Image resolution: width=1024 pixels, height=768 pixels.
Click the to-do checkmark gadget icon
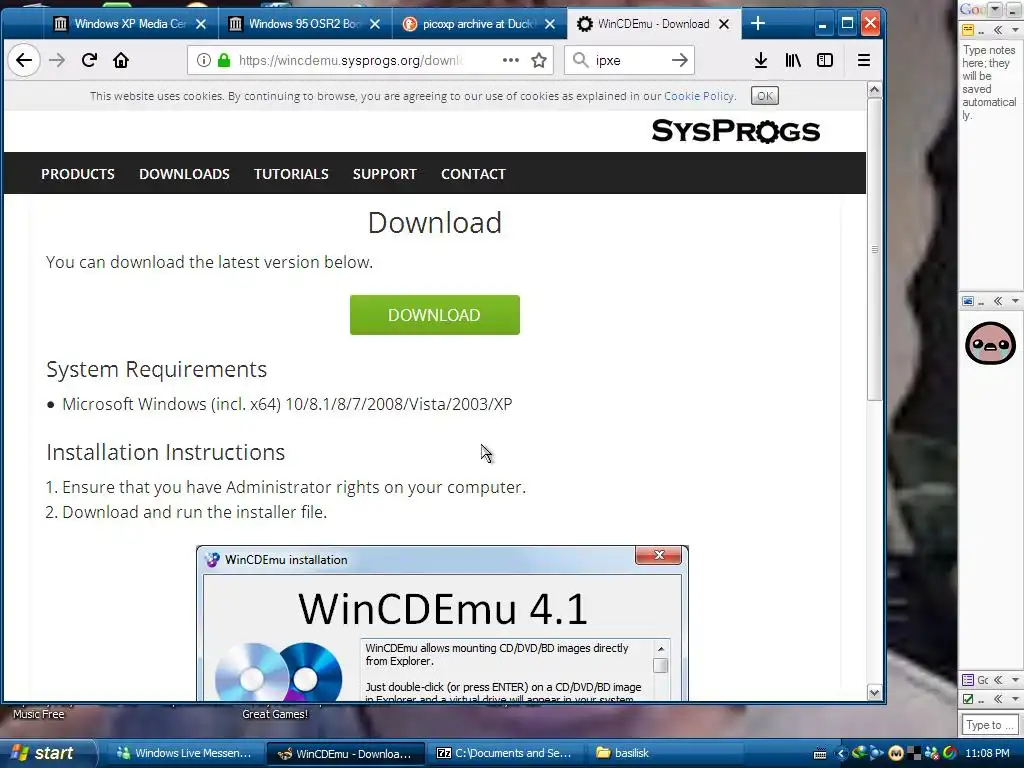pyautogui.click(x=968, y=699)
